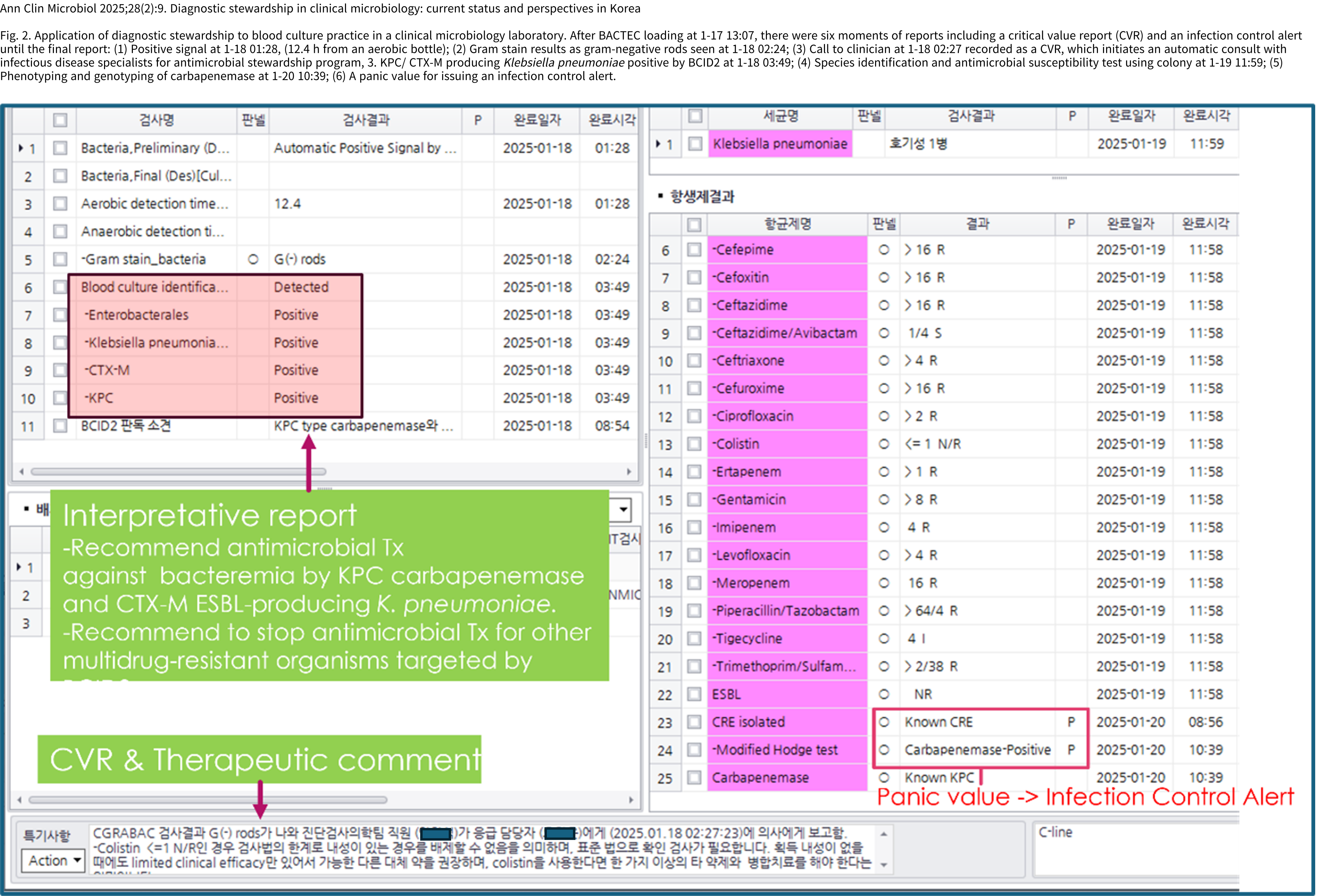Click Levofloxacin antibiotic cell
This screenshot has height=896, width=1320.
(x=787, y=555)
